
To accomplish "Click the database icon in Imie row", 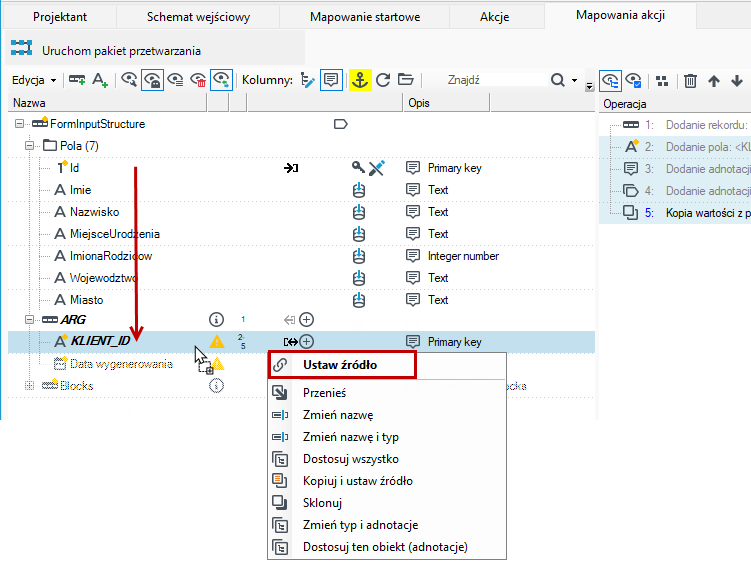I will (359, 190).
